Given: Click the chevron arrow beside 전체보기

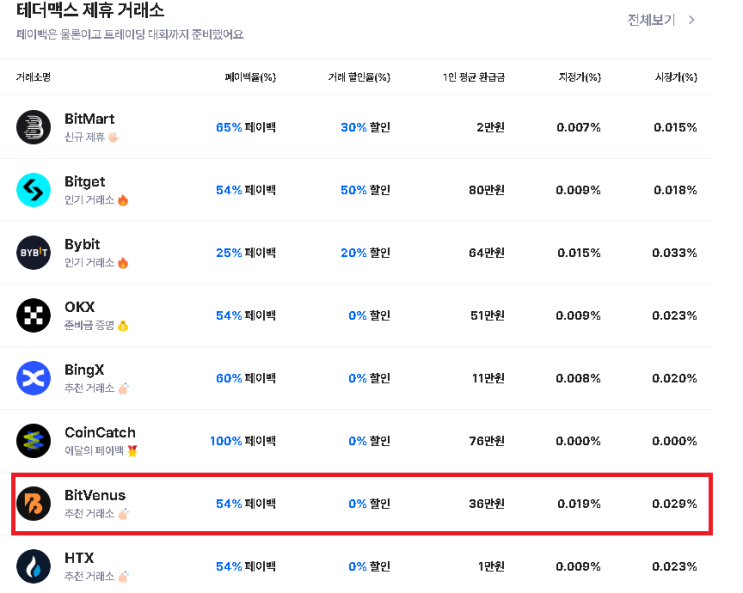Looking at the screenshot, I should (692, 20).
